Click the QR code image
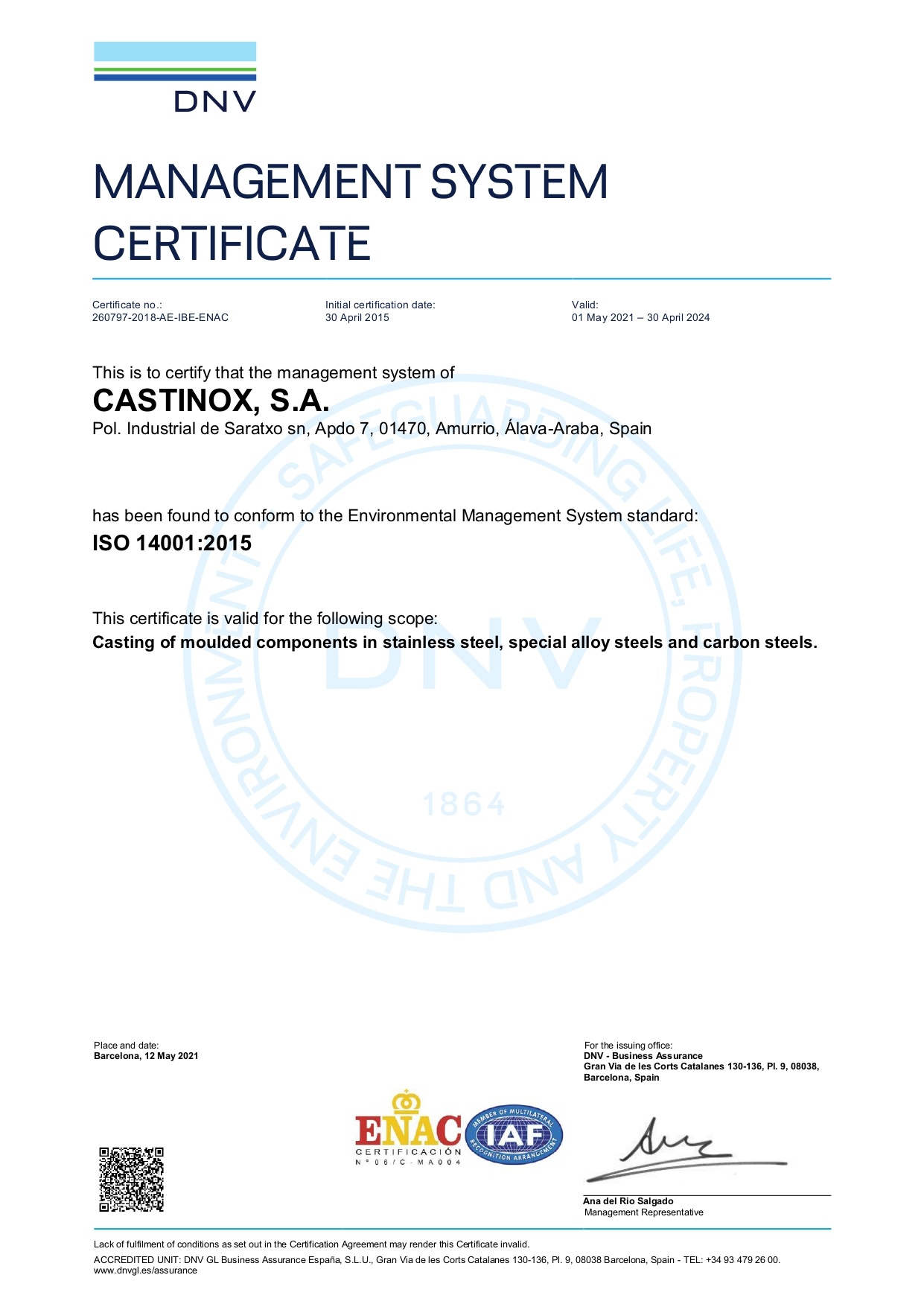This screenshot has width=924, height=1307. tap(131, 1179)
